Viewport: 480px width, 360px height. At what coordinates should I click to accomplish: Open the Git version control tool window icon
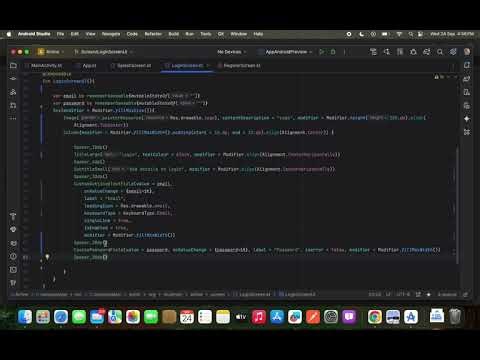[x=13, y=283]
